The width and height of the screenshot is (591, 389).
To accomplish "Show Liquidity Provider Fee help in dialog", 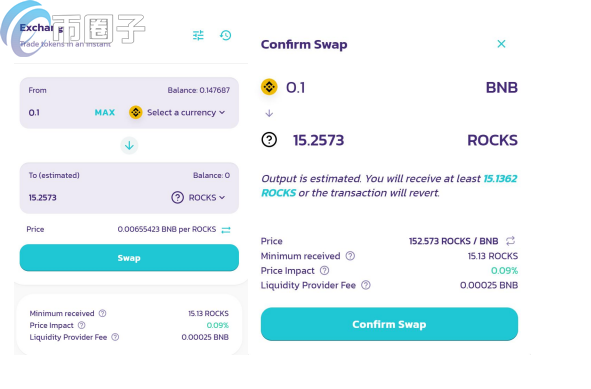I will click(366, 285).
